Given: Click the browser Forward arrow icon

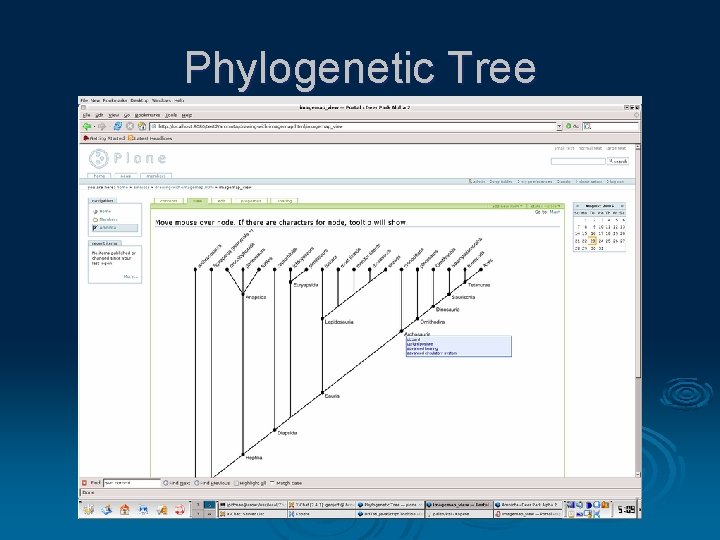Looking at the screenshot, I should point(102,126).
